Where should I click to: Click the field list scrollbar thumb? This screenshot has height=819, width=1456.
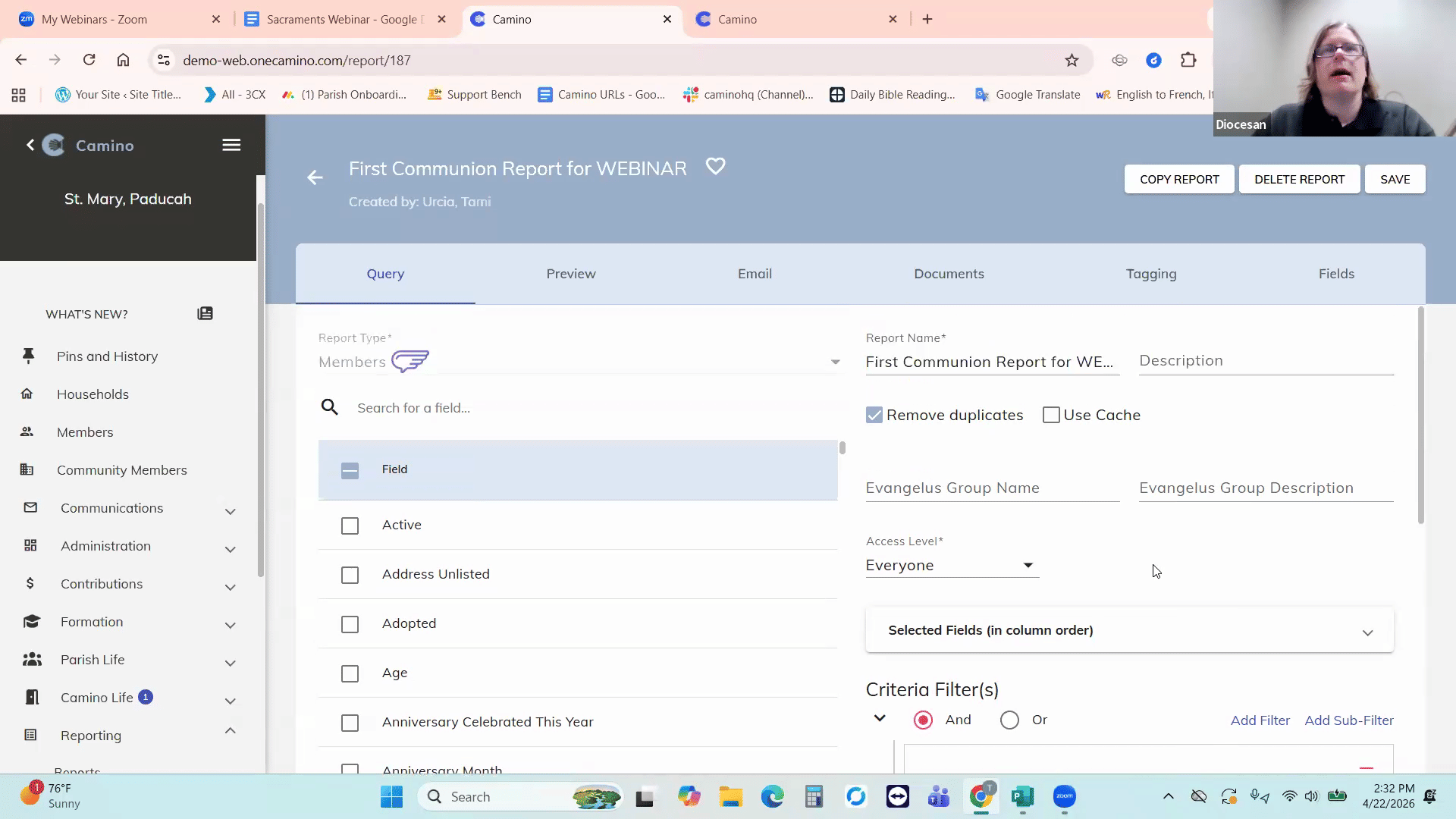842,447
